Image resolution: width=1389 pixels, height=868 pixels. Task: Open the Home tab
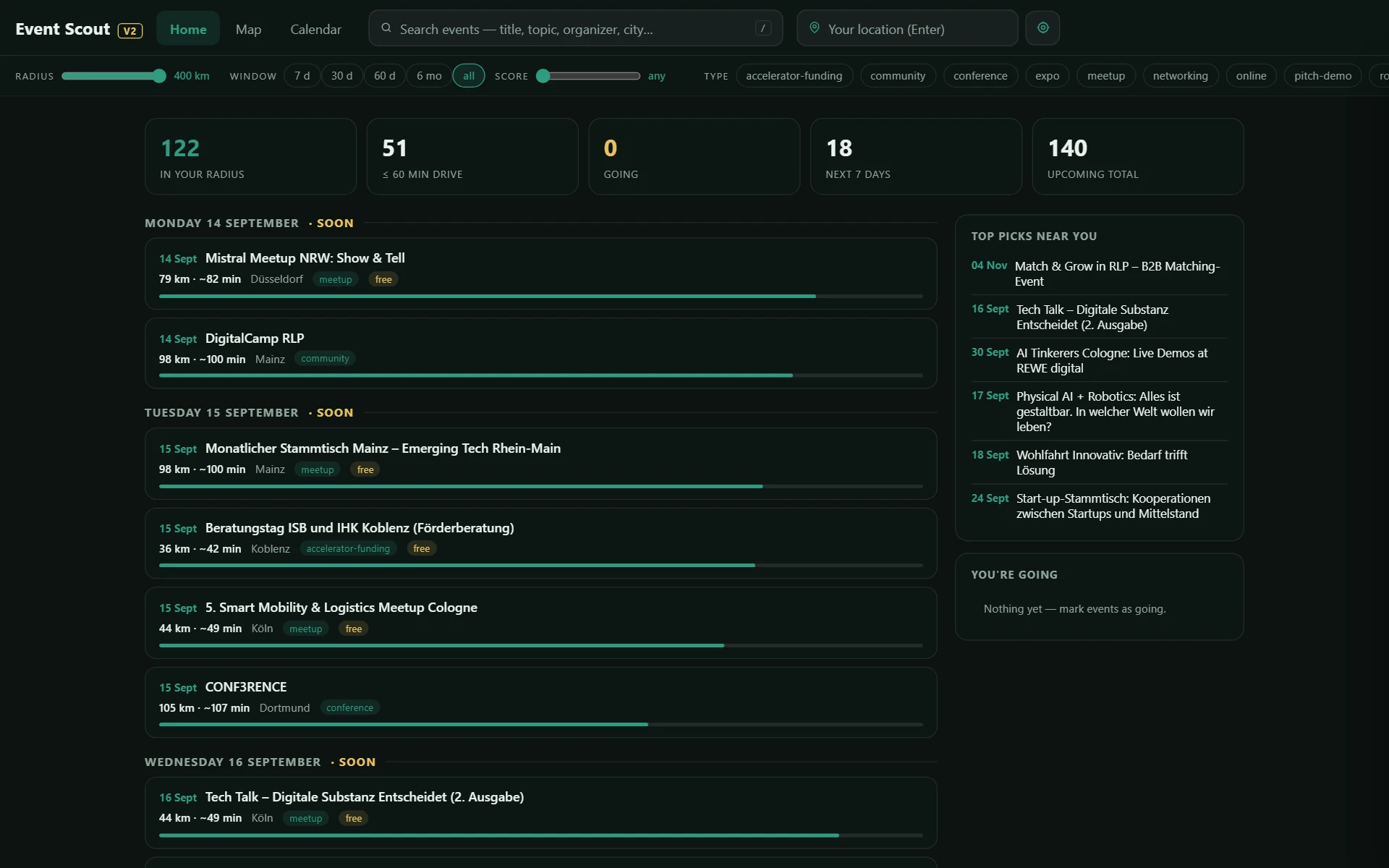tap(188, 29)
